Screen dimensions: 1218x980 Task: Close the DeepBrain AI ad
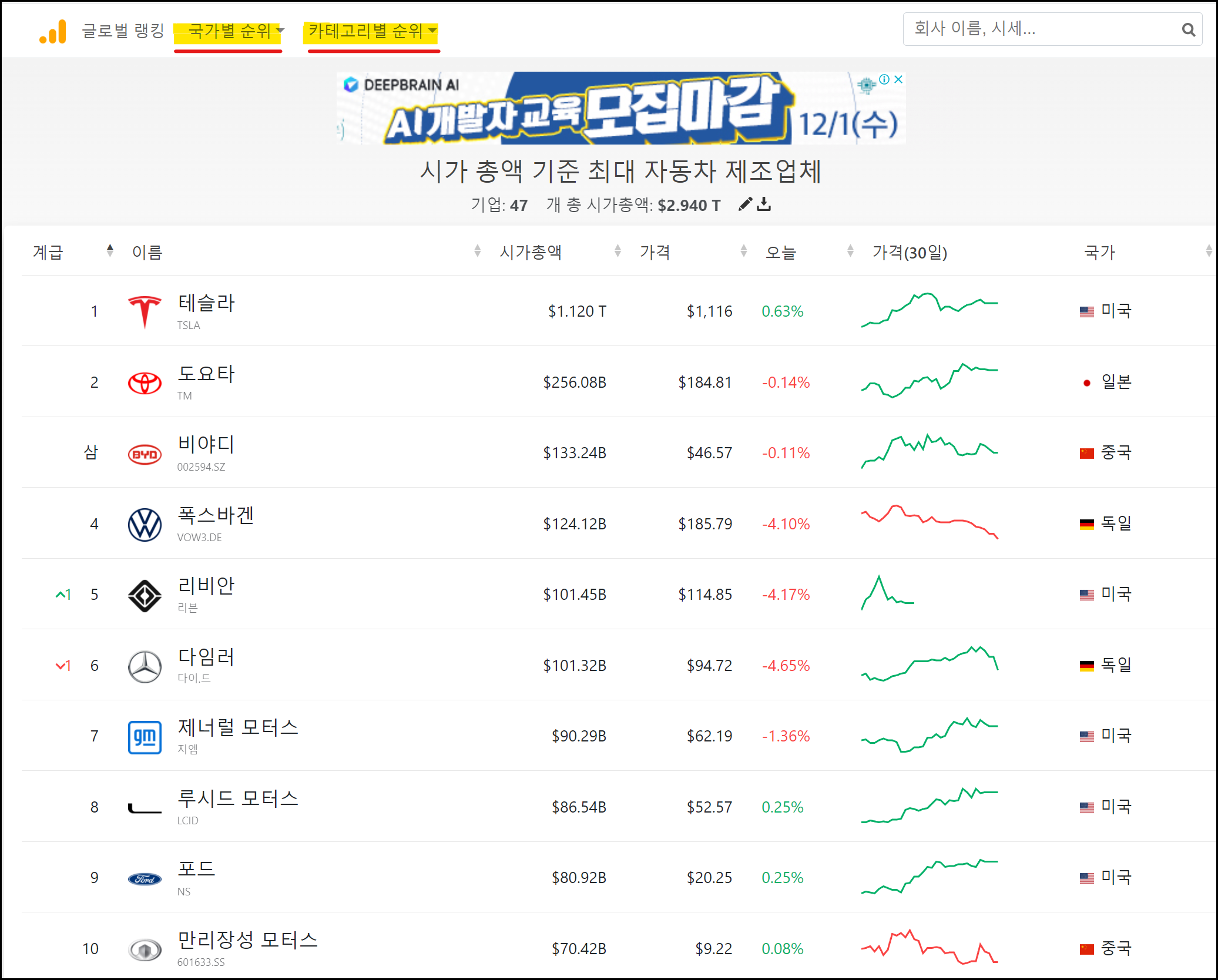click(x=898, y=79)
